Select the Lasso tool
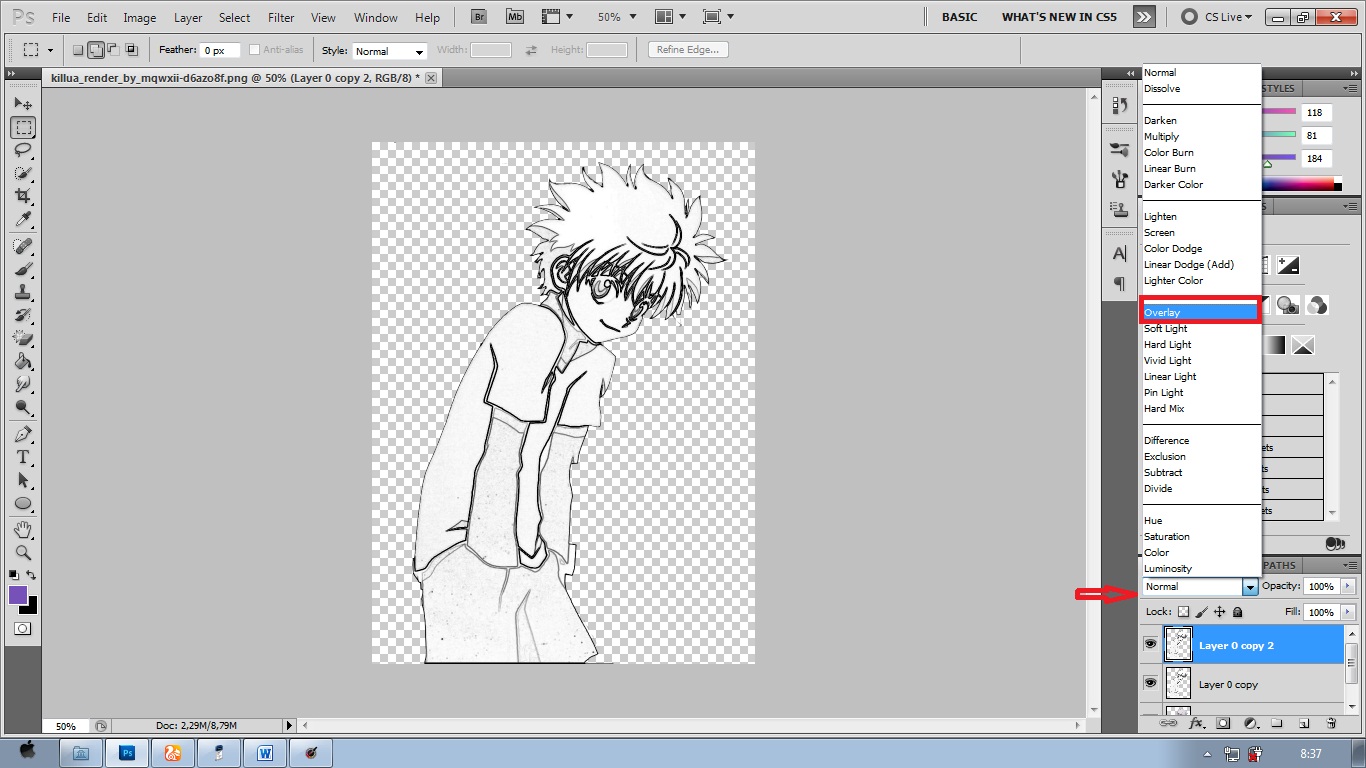This screenshot has height=768, width=1366. pyautogui.click(x=23, y=150)
